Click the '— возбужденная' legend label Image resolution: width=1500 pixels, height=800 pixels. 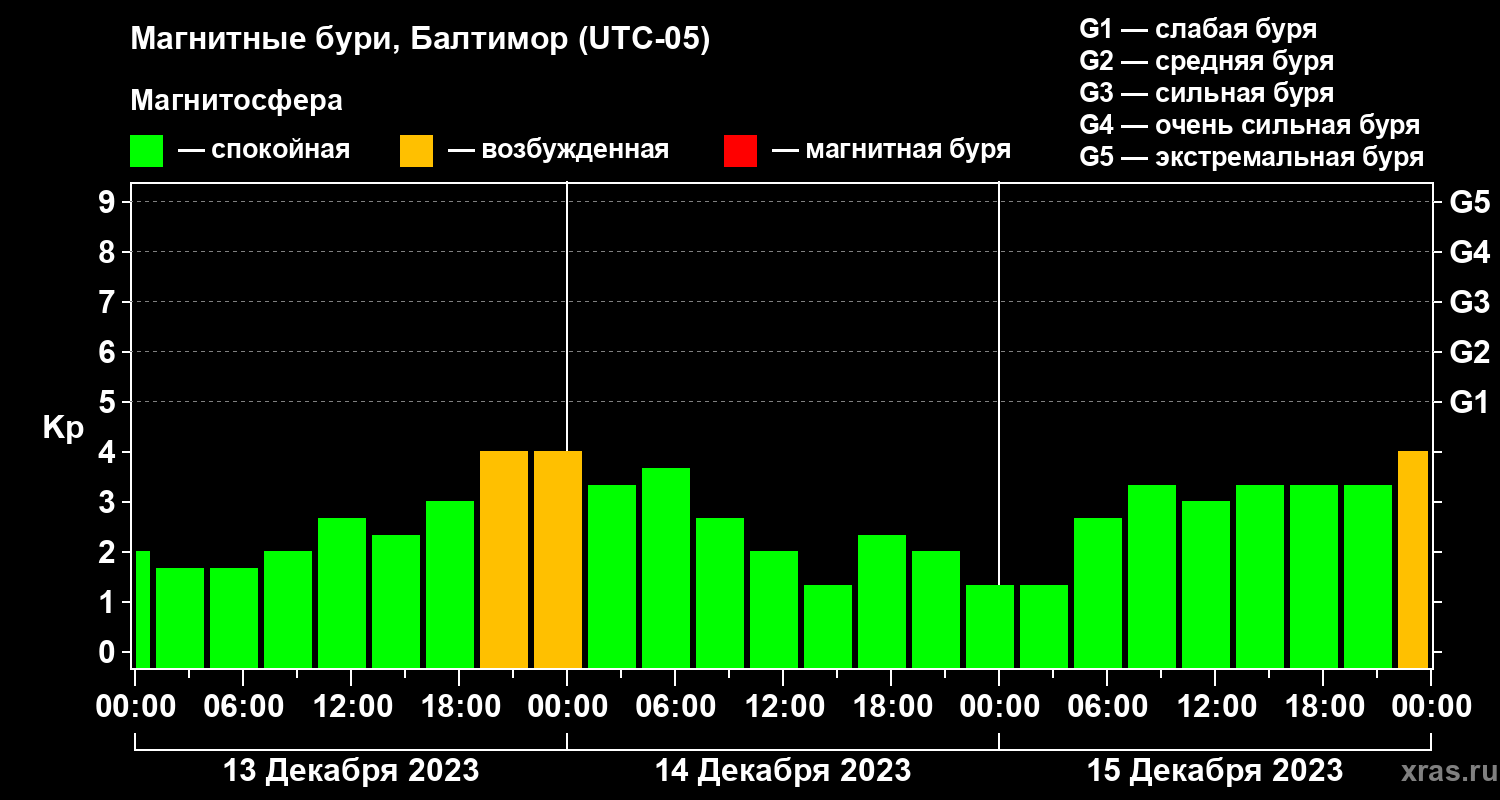(558, 150)
